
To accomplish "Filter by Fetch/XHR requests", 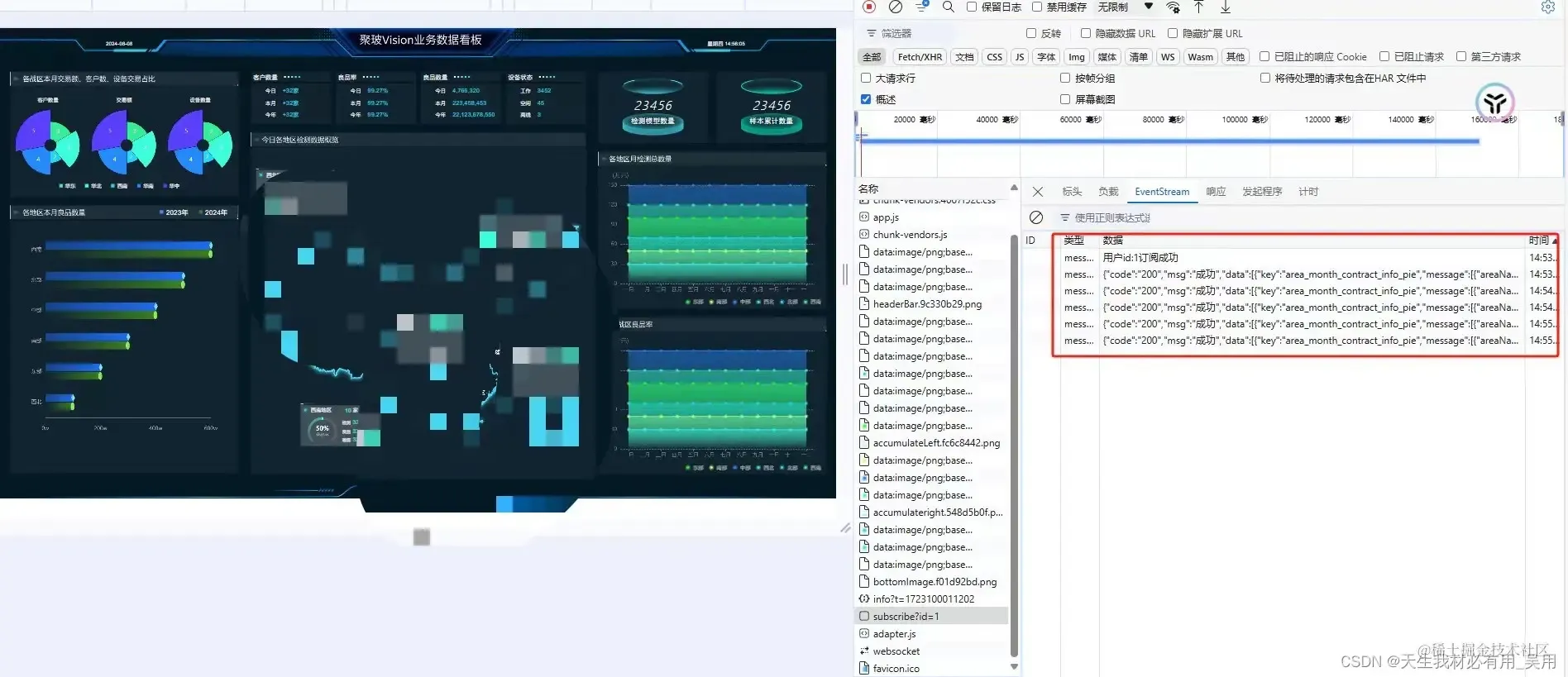I will click(x=920, y=57).
